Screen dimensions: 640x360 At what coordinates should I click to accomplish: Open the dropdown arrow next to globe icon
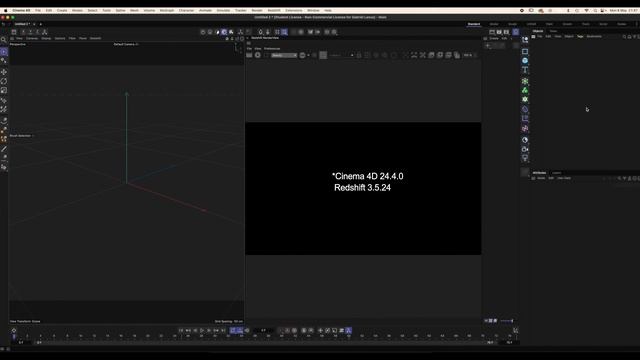point(308,55)
